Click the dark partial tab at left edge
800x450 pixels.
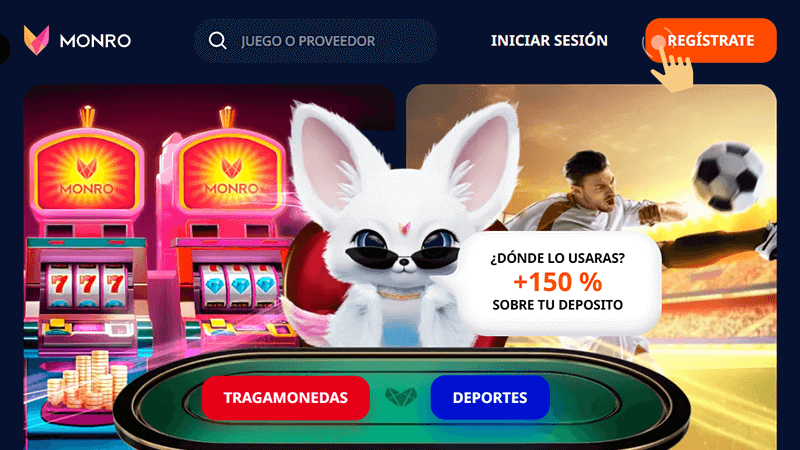pos(4,49)
